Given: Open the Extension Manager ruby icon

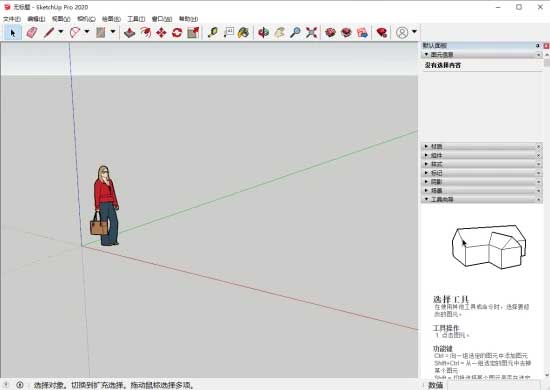Looking at the screenshot, I should click(382, 33).
